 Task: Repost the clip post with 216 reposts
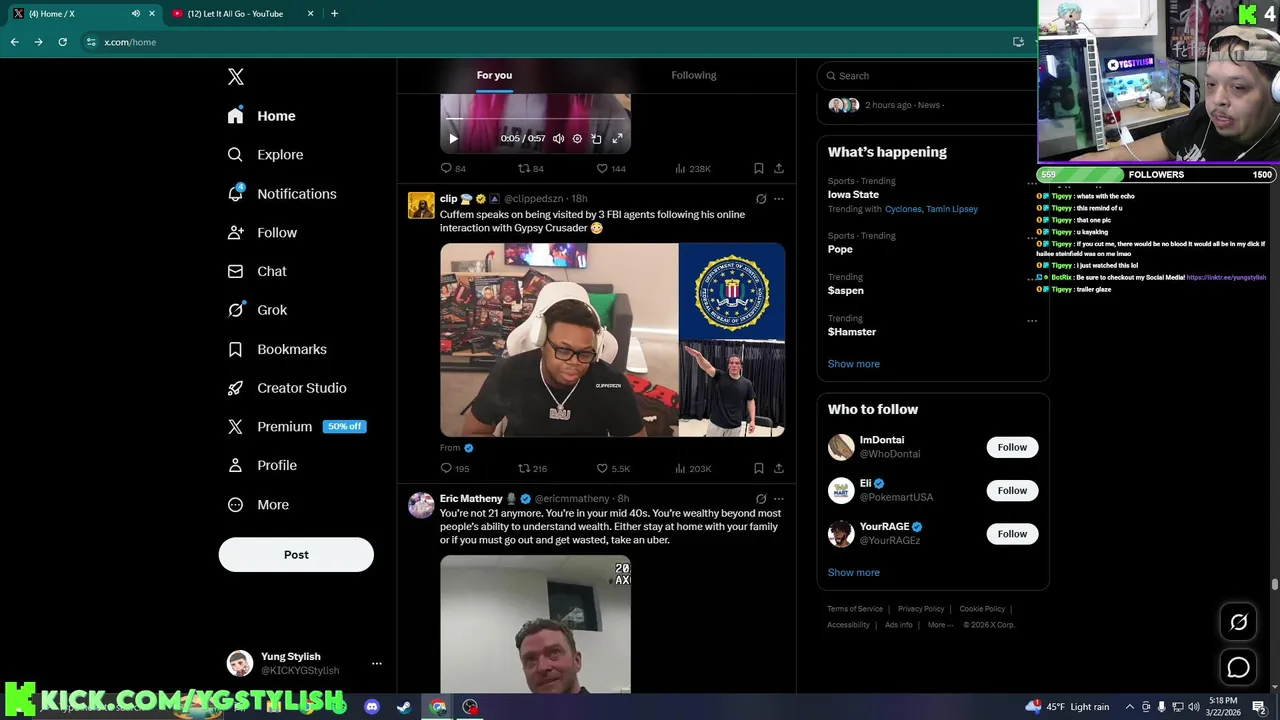(532, 468)
